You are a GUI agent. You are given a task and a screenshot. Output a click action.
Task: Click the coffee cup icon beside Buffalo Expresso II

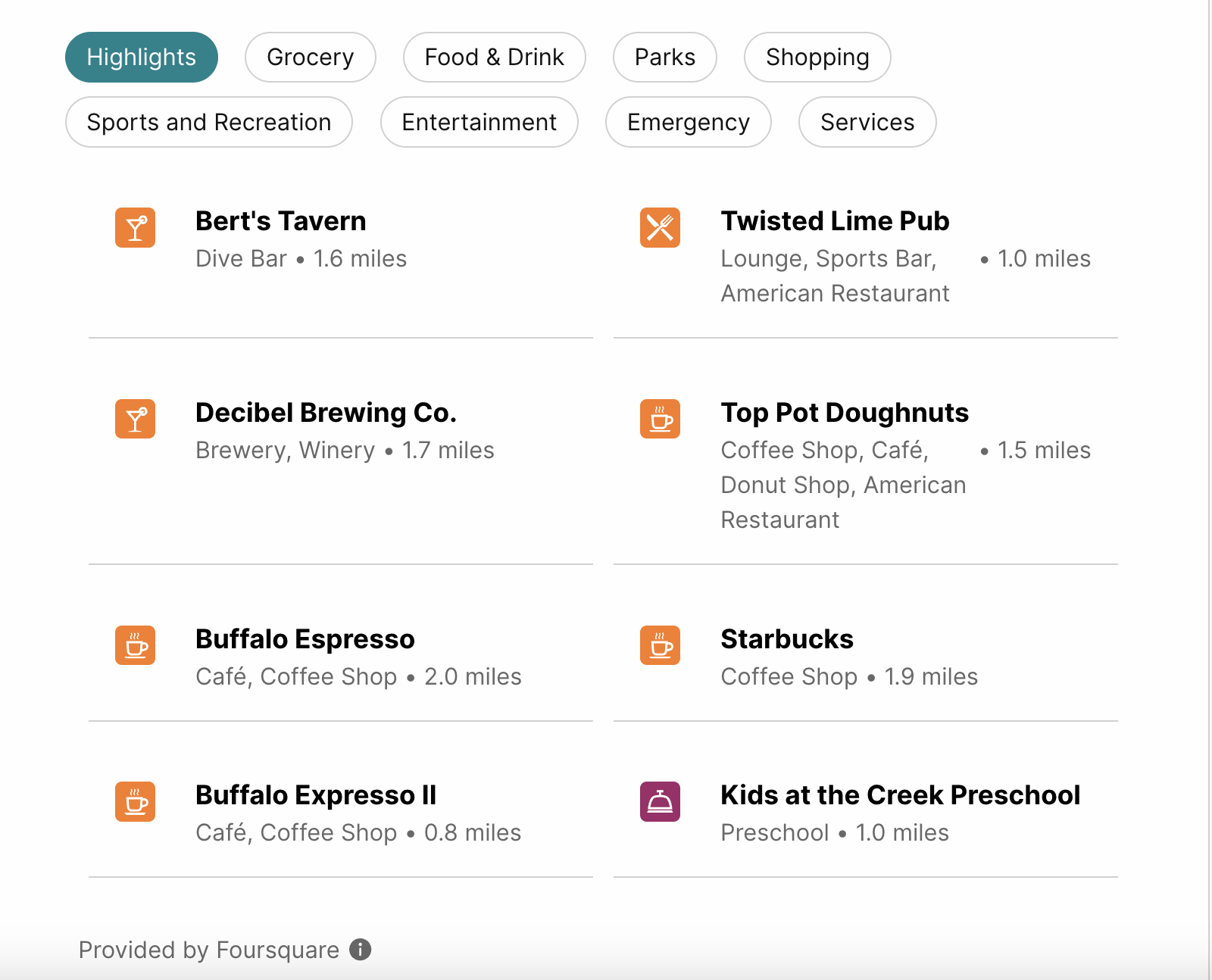[x=135, y=801]
